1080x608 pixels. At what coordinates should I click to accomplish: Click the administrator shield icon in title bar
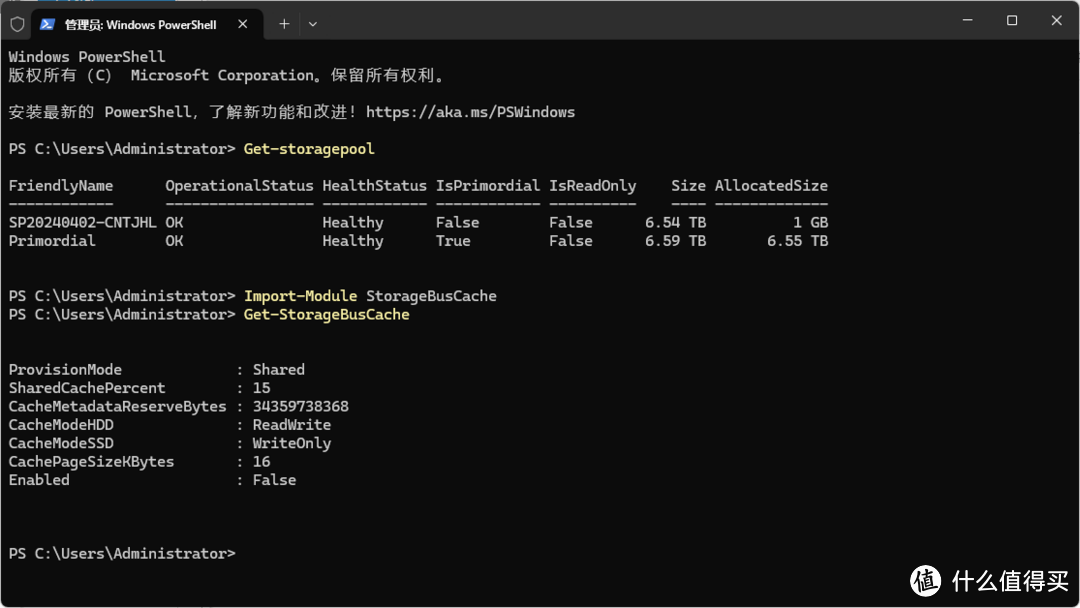point(17,24)
